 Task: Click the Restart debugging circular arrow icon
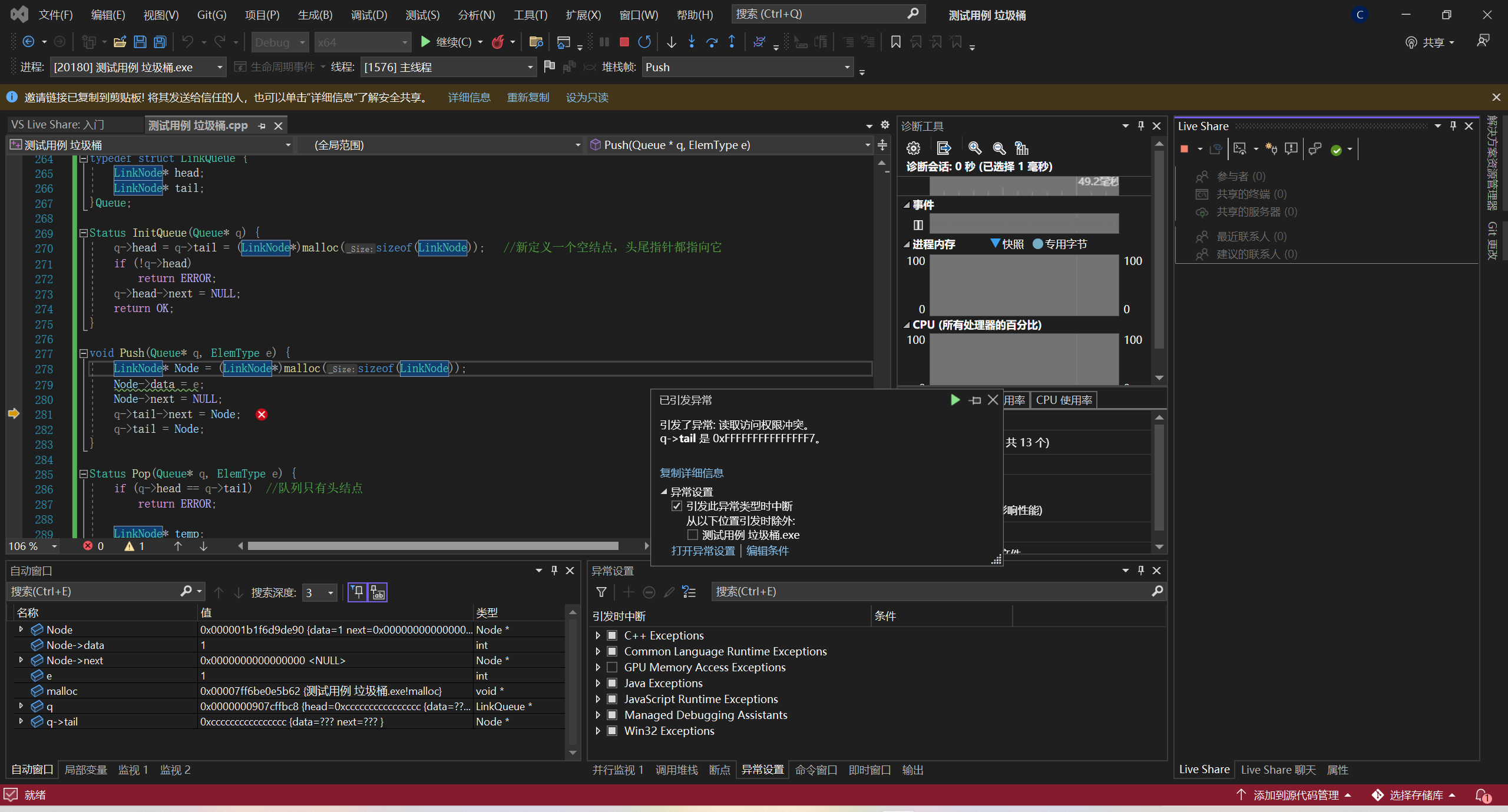(644, 42)
